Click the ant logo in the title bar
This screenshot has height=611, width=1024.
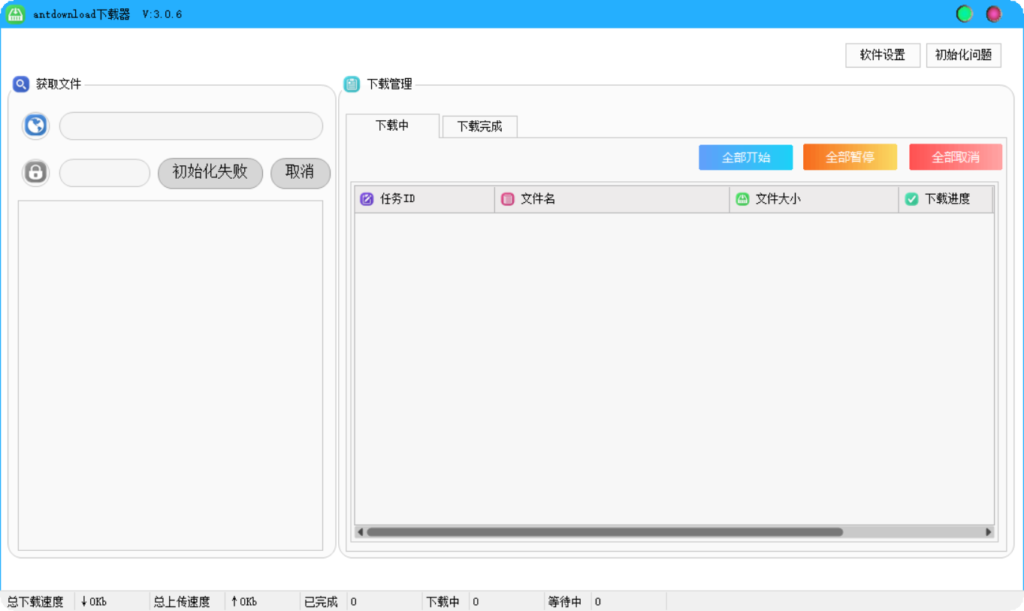[15, 14]
